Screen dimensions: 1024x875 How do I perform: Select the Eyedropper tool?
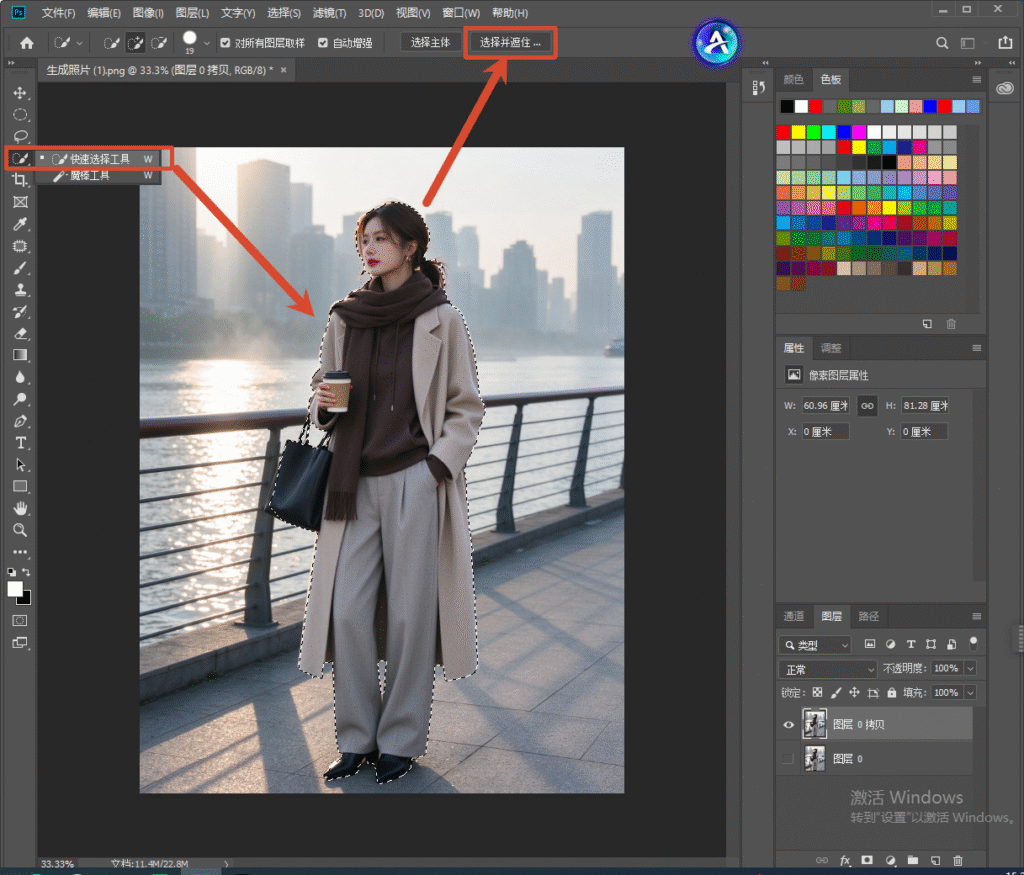(20, 224)
